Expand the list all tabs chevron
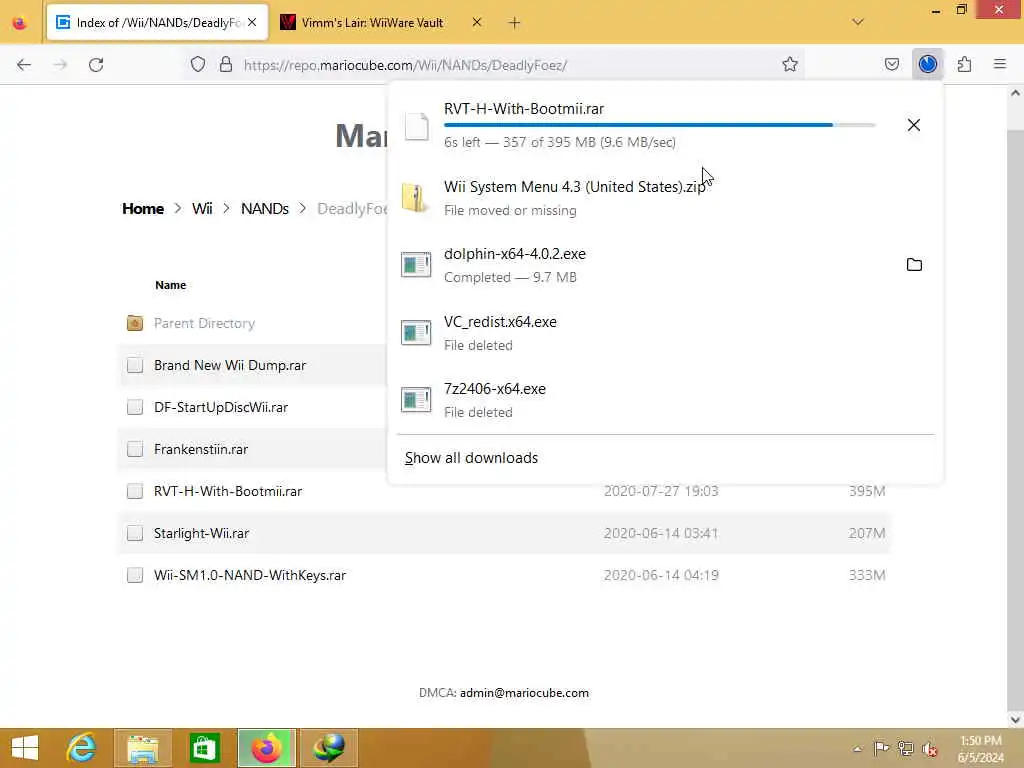Image resolution: width=1024 pixels, height=768 pixels. (858, 22)
